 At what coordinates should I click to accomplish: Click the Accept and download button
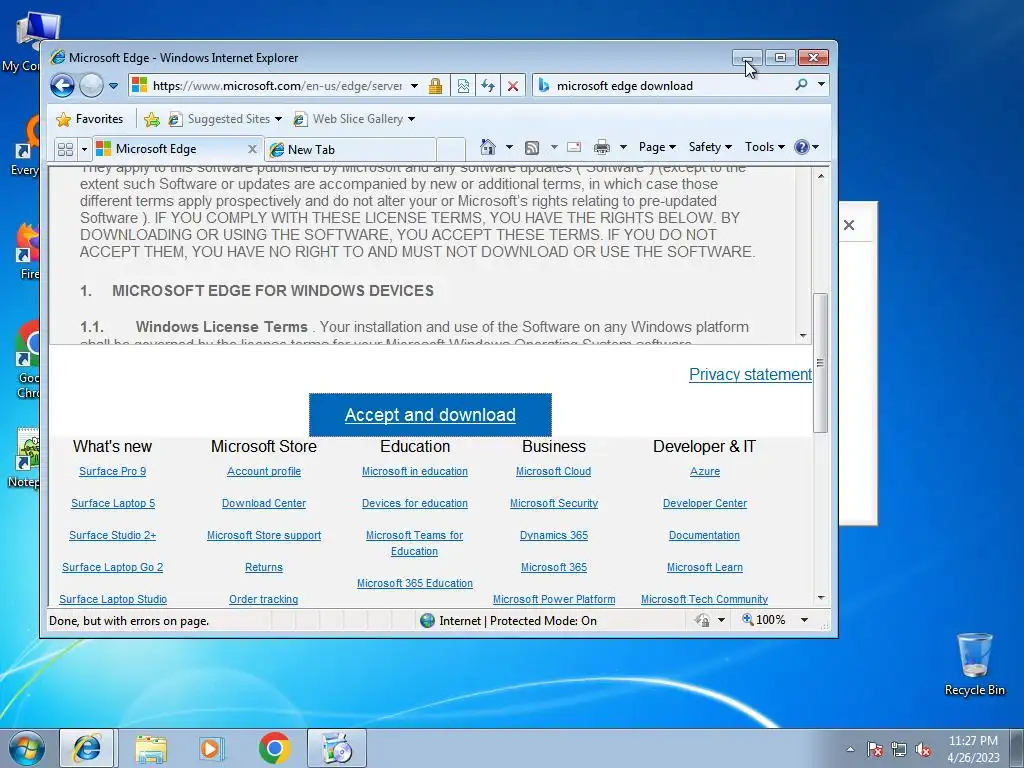click(430, 415)
